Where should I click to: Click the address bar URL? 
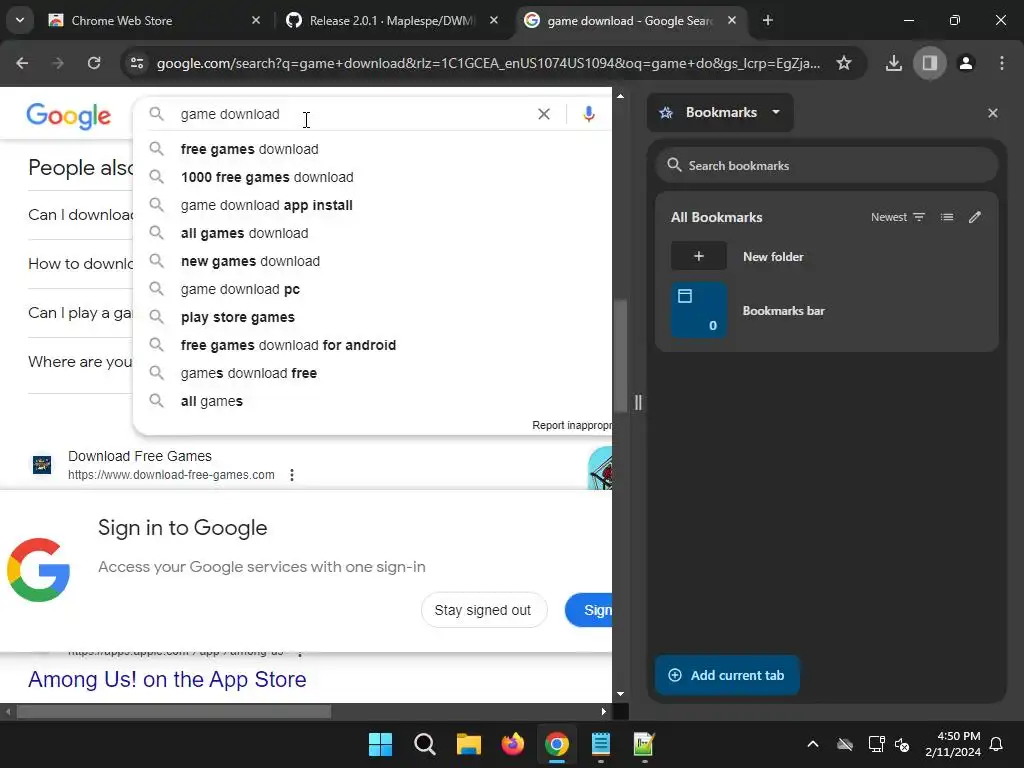click(x=488, y=63)
